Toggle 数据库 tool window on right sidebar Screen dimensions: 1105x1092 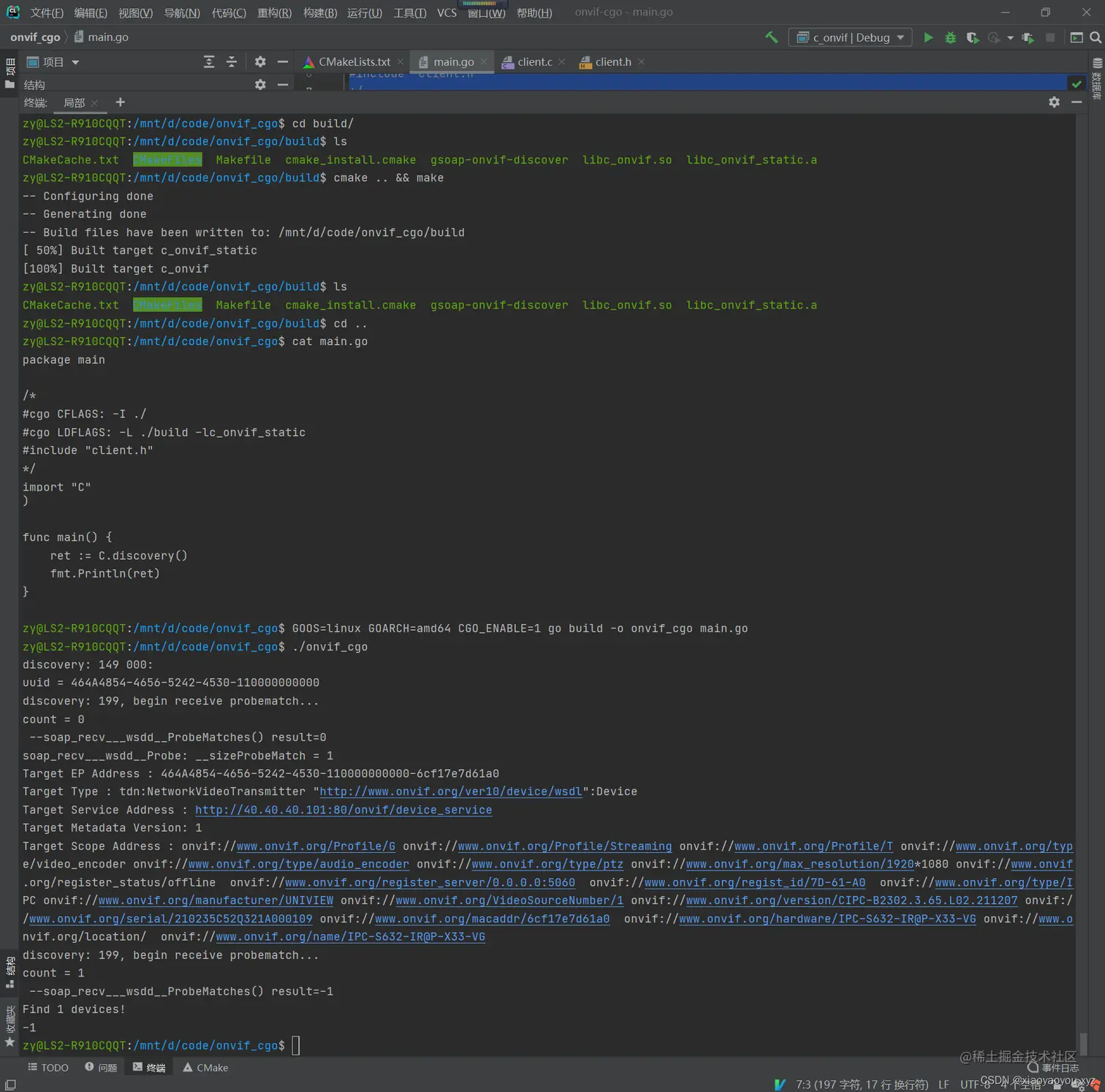pos(1096,79)
